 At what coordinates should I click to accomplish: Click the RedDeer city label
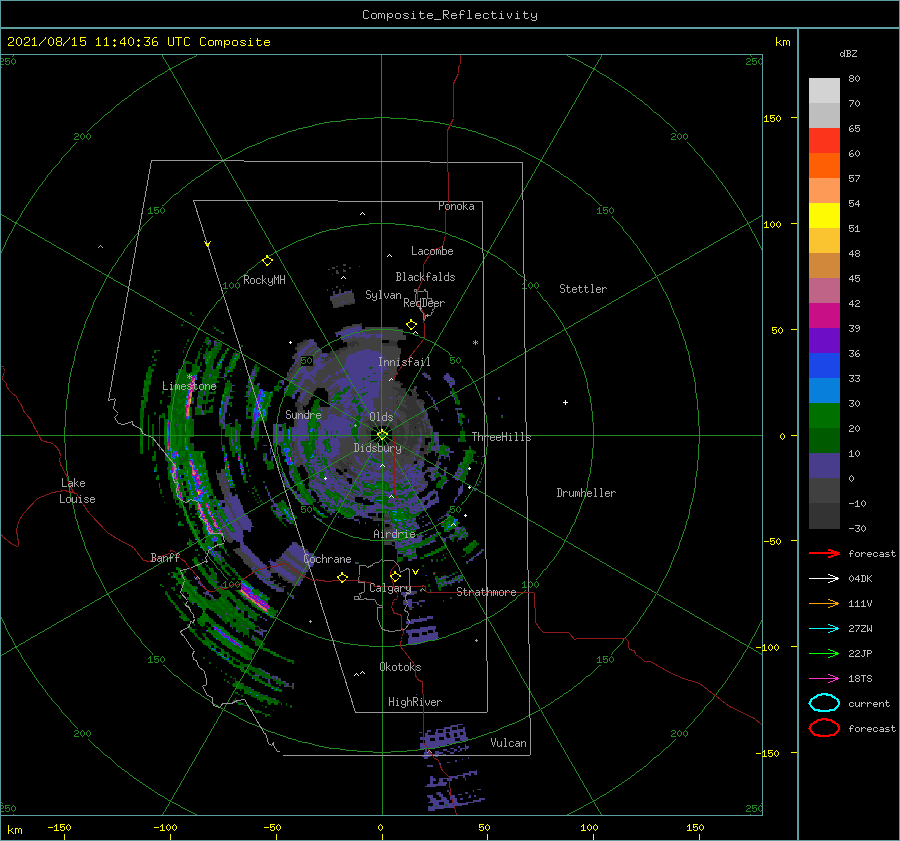point(424,303)
